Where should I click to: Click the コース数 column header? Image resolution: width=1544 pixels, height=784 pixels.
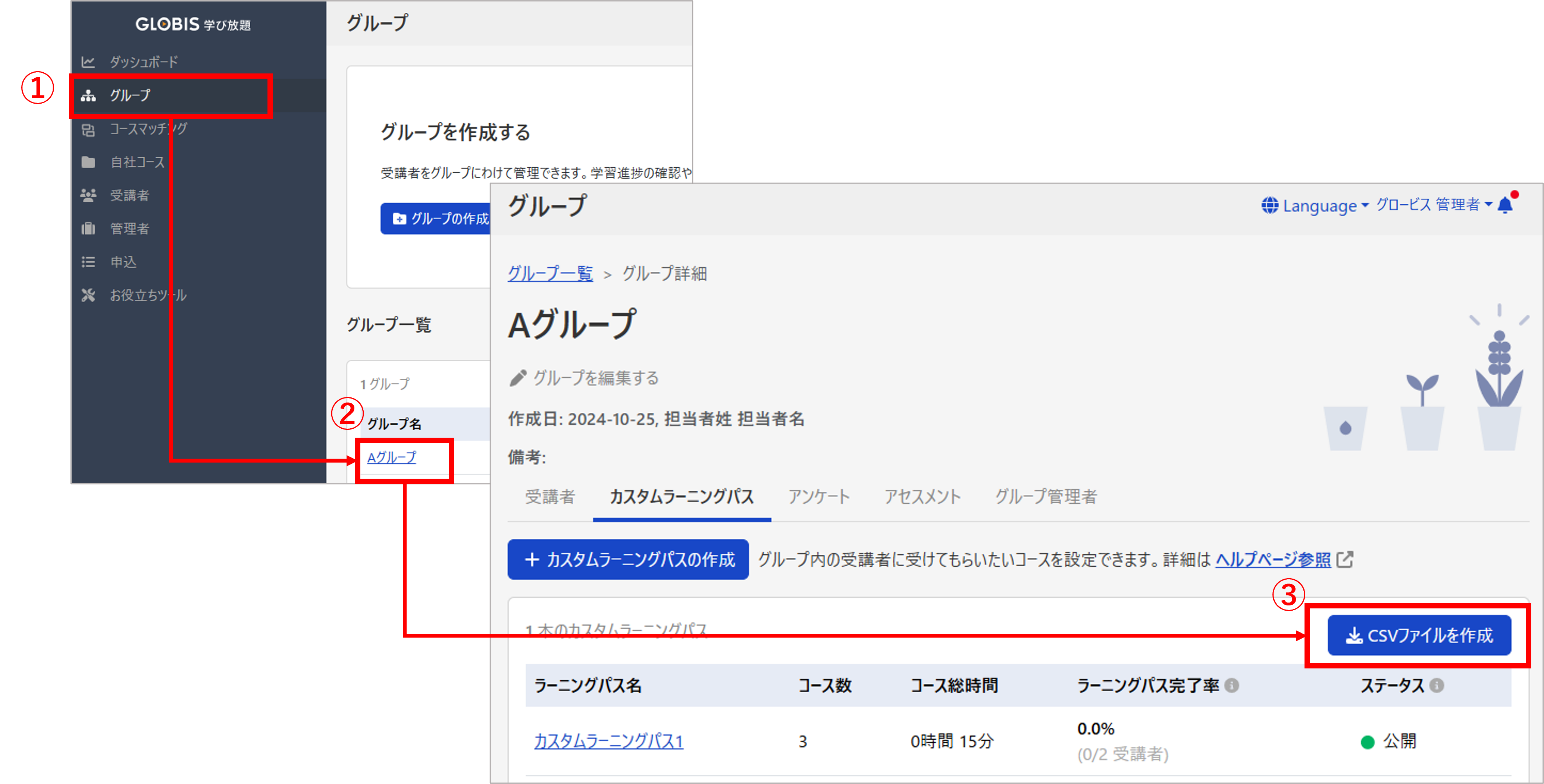[825, 685]
